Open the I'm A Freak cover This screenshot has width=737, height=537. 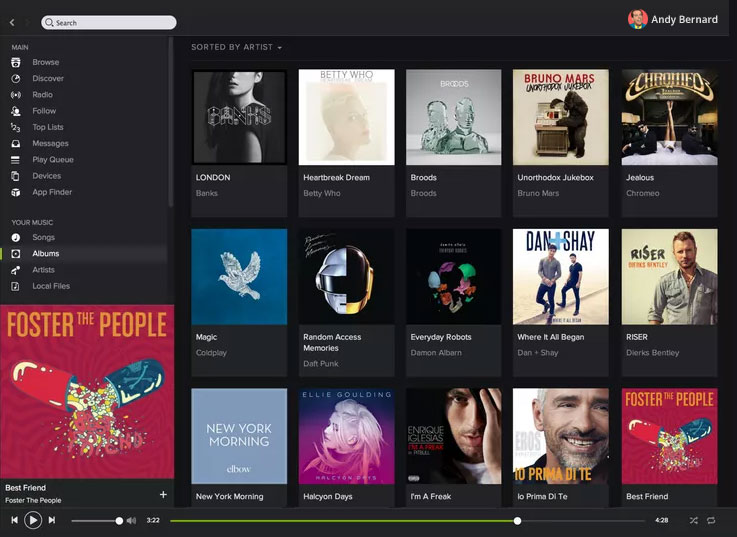pos(454,436)
